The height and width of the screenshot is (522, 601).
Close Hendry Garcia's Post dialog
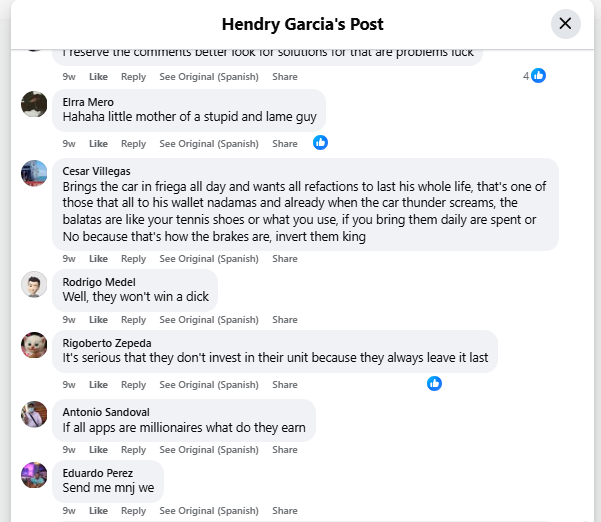(565, 24)
